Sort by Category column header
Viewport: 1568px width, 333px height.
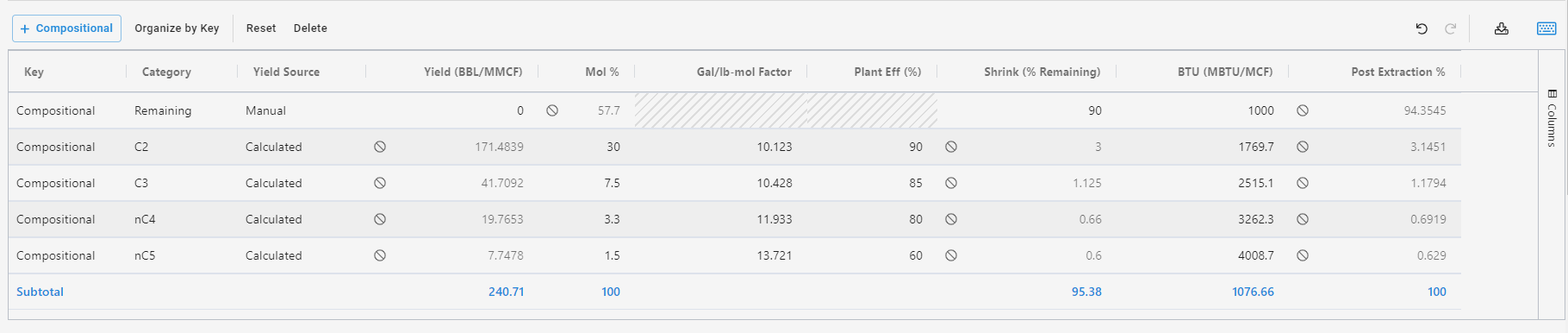pyautogui.click(x=166, y=72)
